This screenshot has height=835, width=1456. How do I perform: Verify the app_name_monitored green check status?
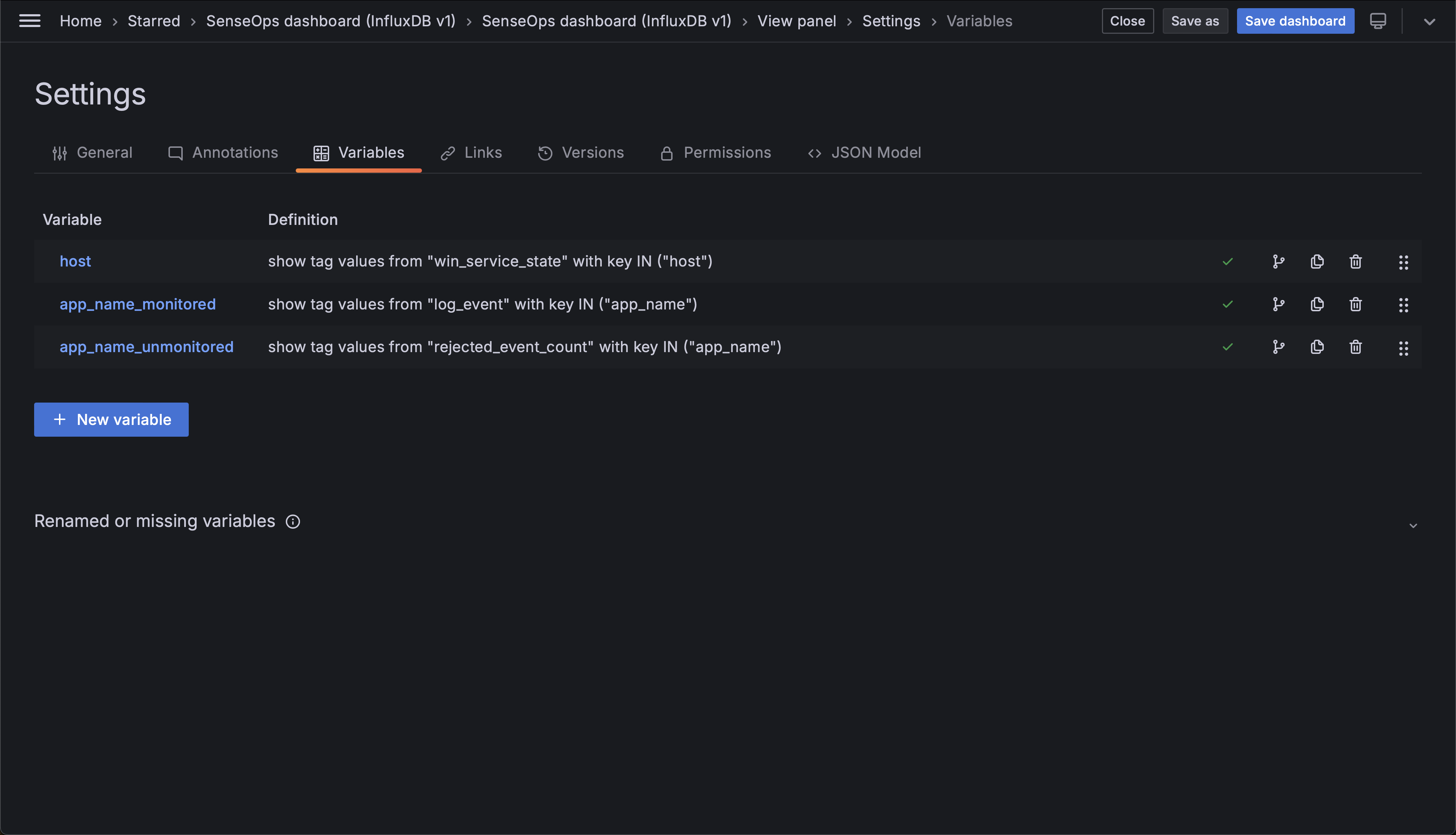coord(1228,305)
